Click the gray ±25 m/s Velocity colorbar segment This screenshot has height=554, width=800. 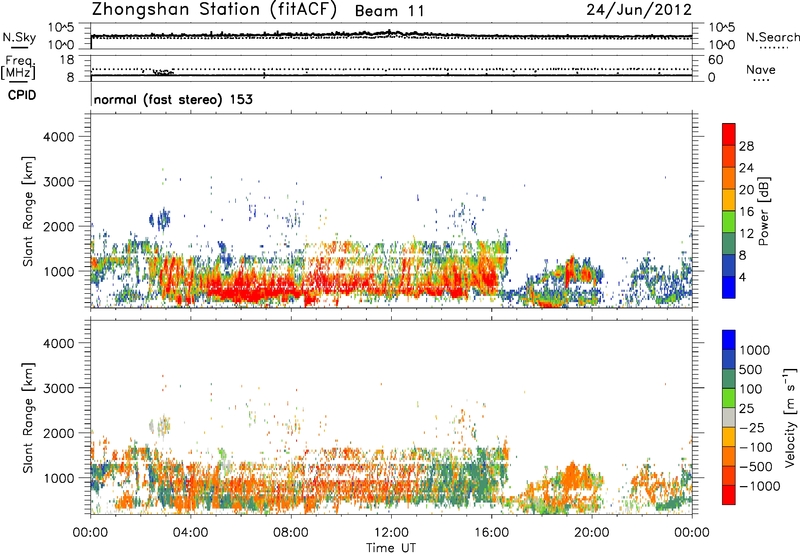coord(729,417)
